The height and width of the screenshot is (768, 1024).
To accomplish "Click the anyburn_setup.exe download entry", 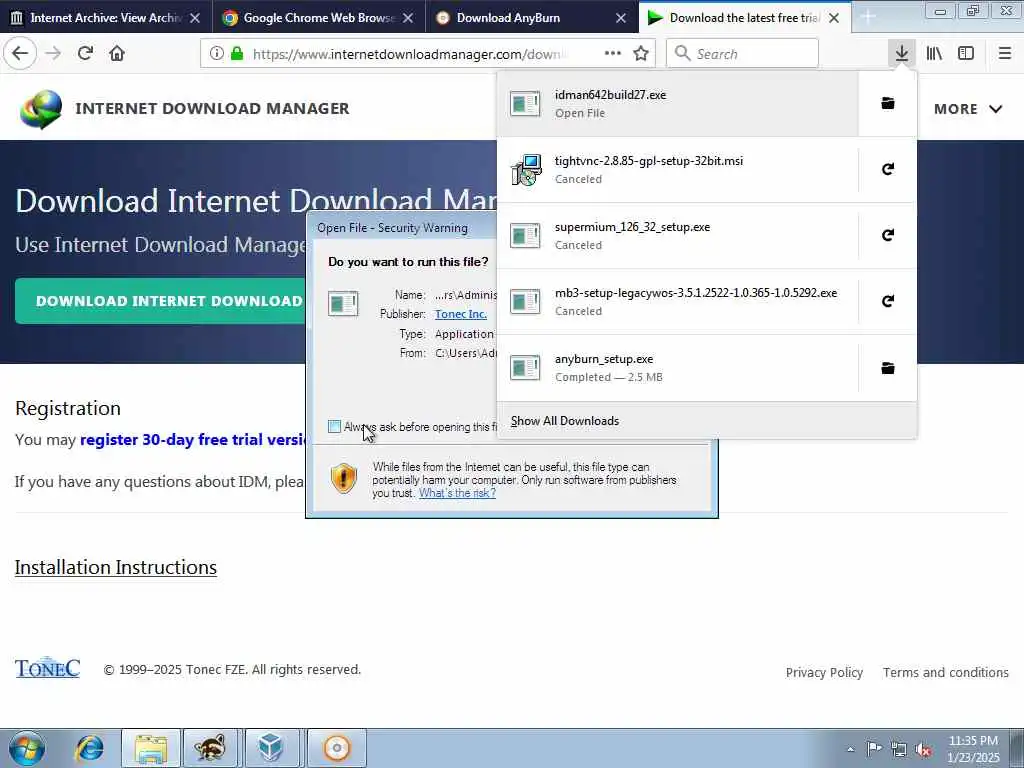I will click(677, 368).
